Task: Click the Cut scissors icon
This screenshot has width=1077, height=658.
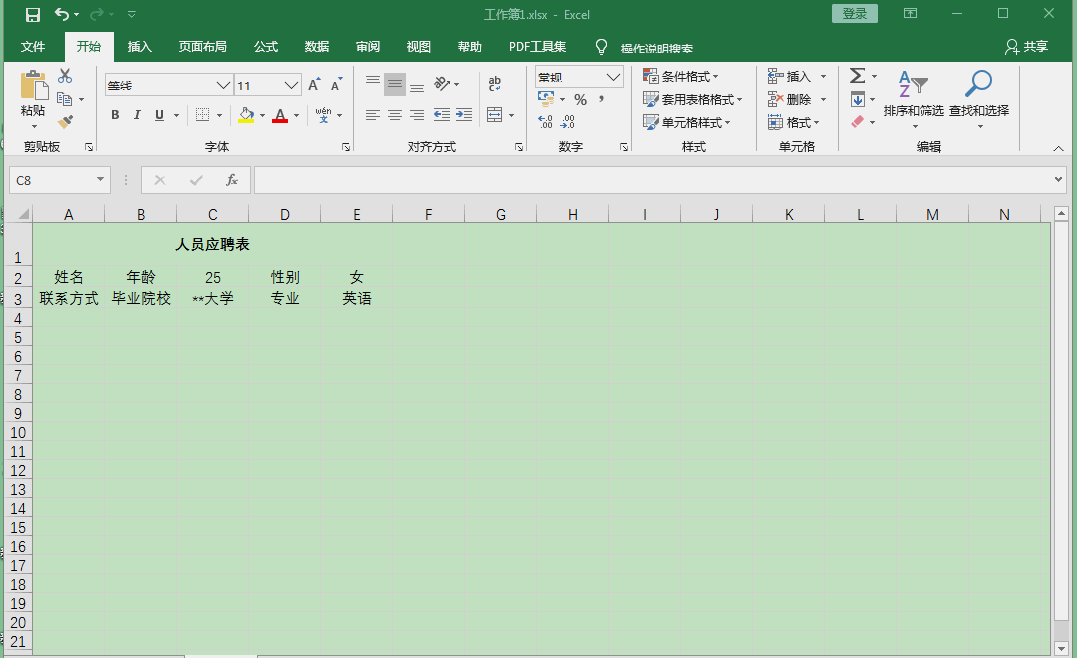Action: coord(65,76)
